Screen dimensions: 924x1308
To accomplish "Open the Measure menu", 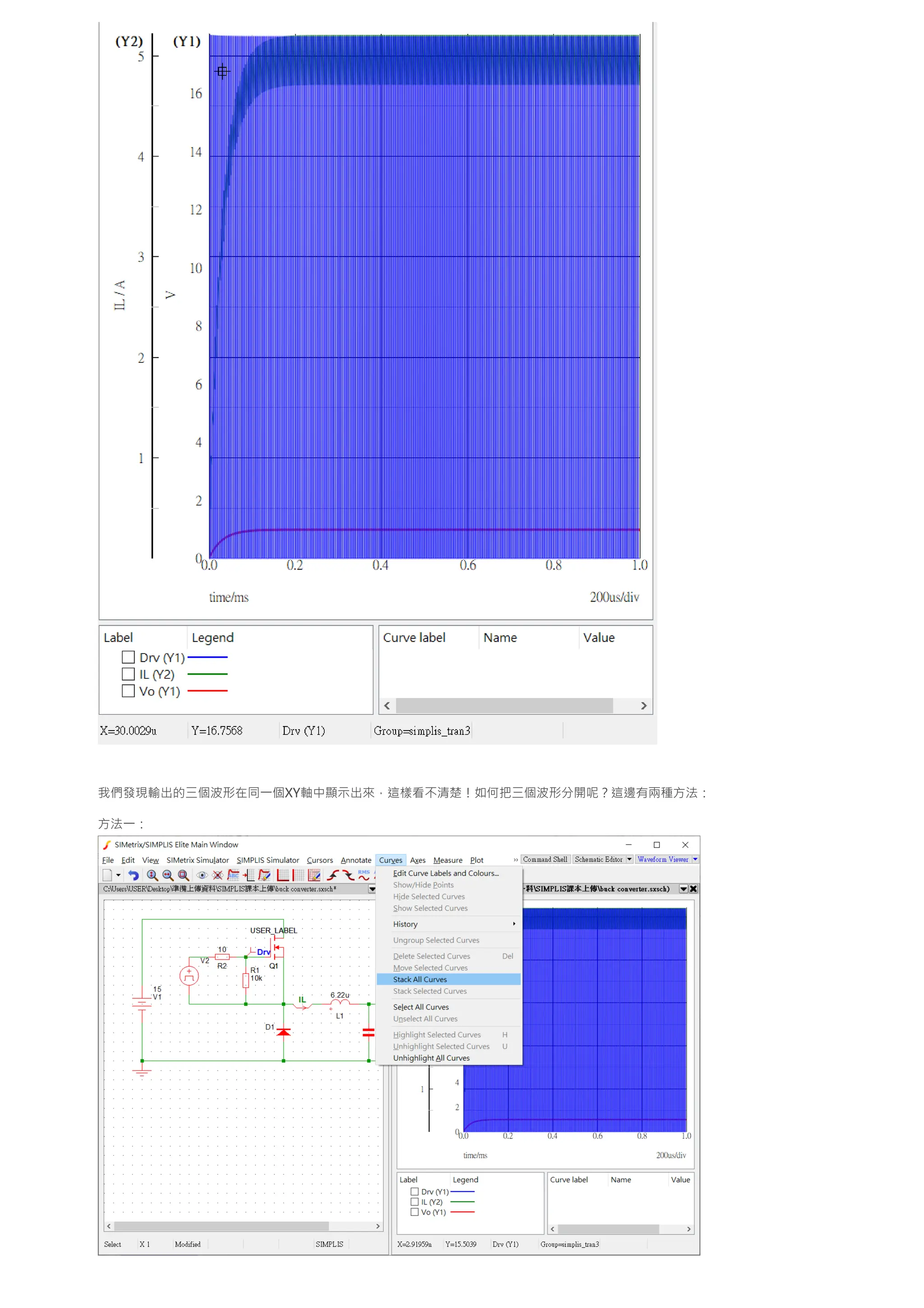I will click(x=448, y=860).
